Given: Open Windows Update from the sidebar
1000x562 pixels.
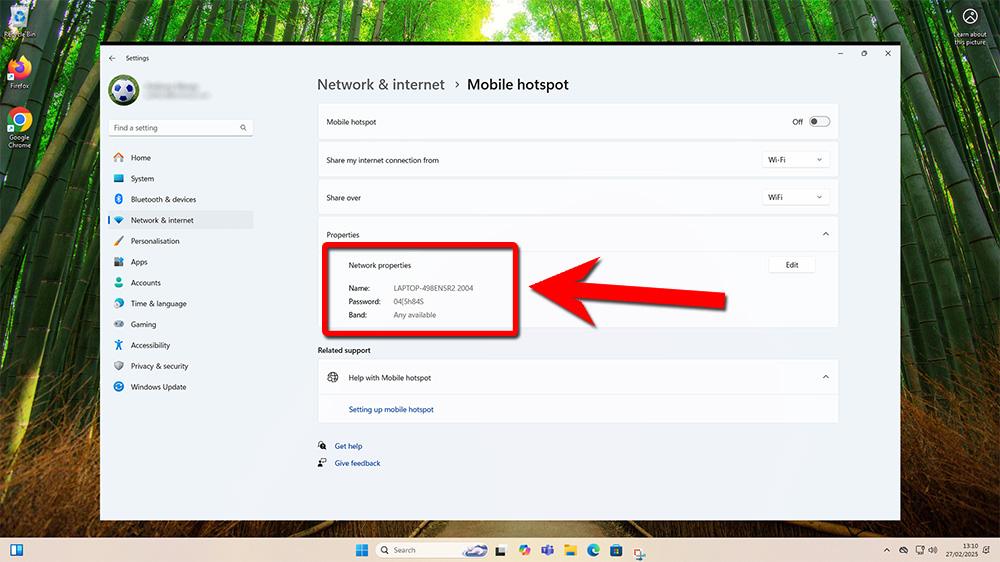Looking at the screenshot, I should [x=158, y=387].
